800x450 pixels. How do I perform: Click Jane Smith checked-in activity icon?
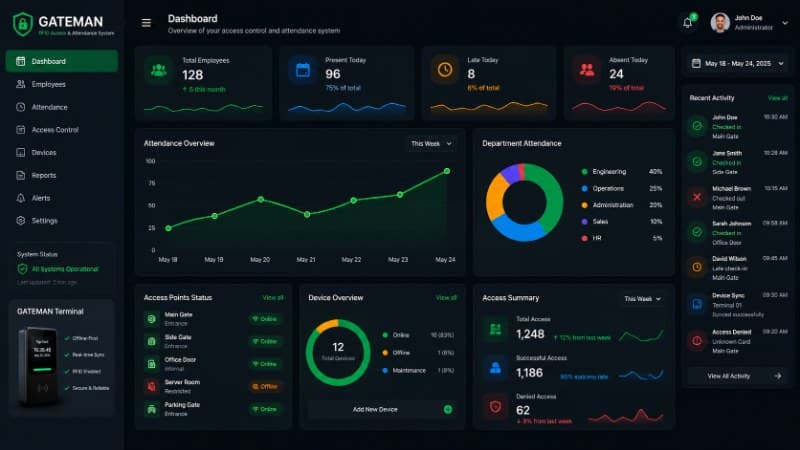(697, 162)
